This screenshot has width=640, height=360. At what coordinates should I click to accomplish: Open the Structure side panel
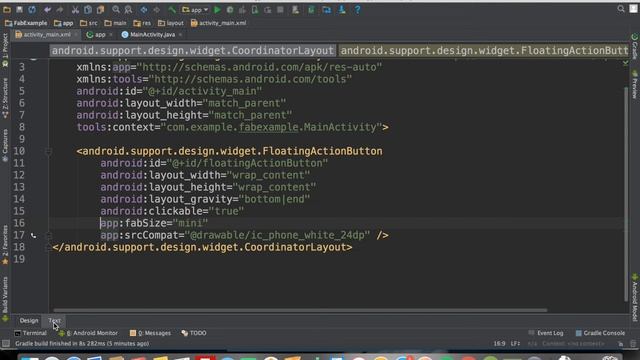5,98
